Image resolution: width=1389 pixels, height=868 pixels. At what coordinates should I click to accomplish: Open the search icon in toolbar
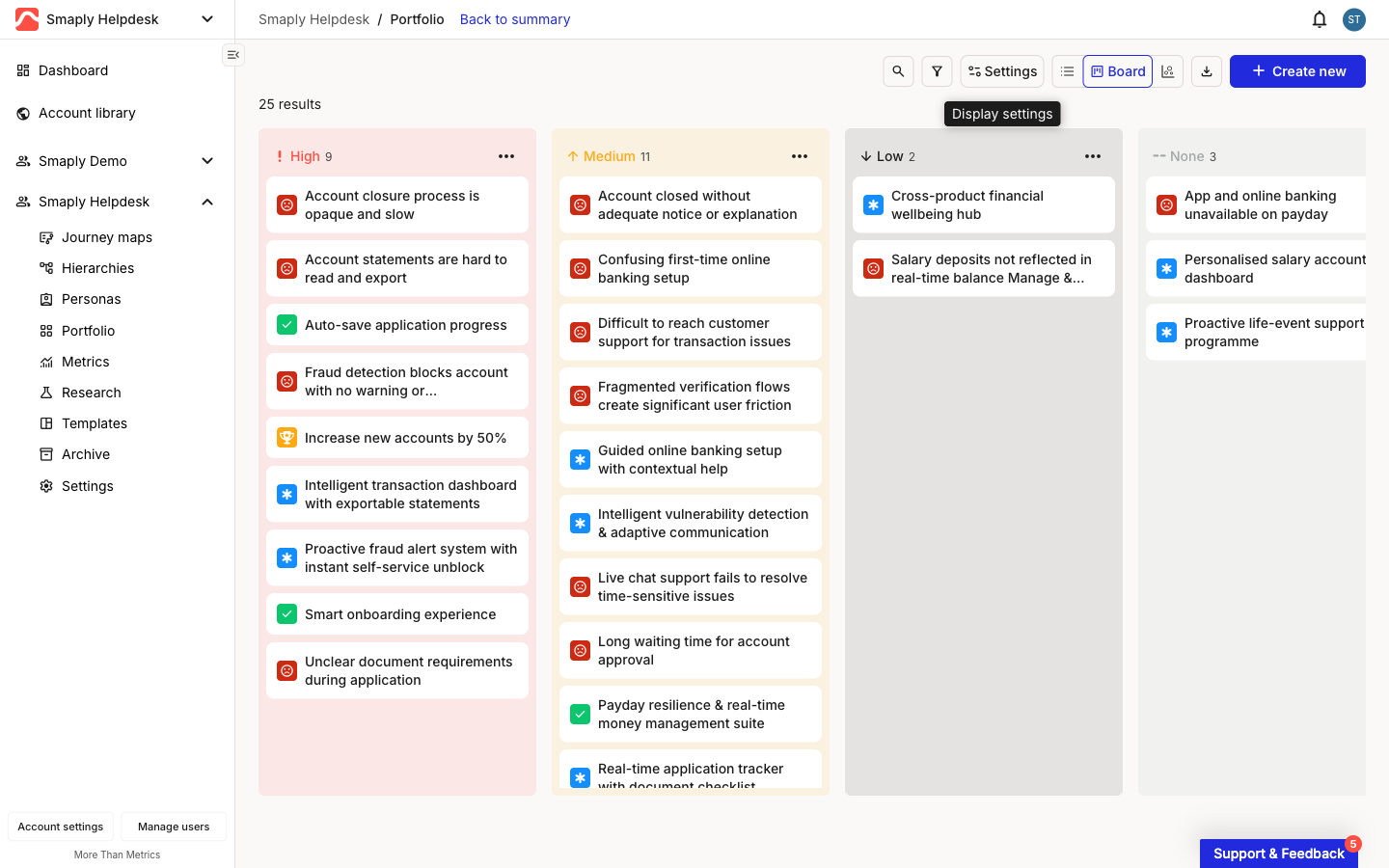click(x=898, y=71)
